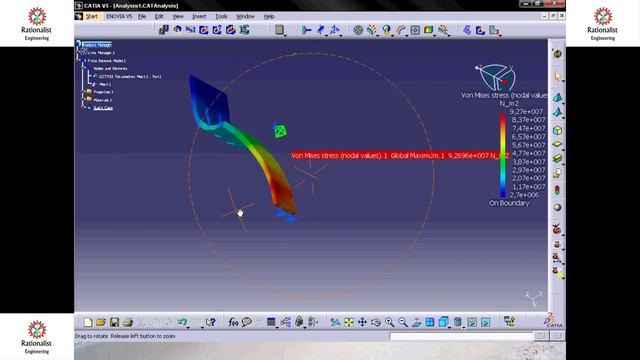Click the green color palette image icon
Screen dimensions: 640x360
pos(429,30)
